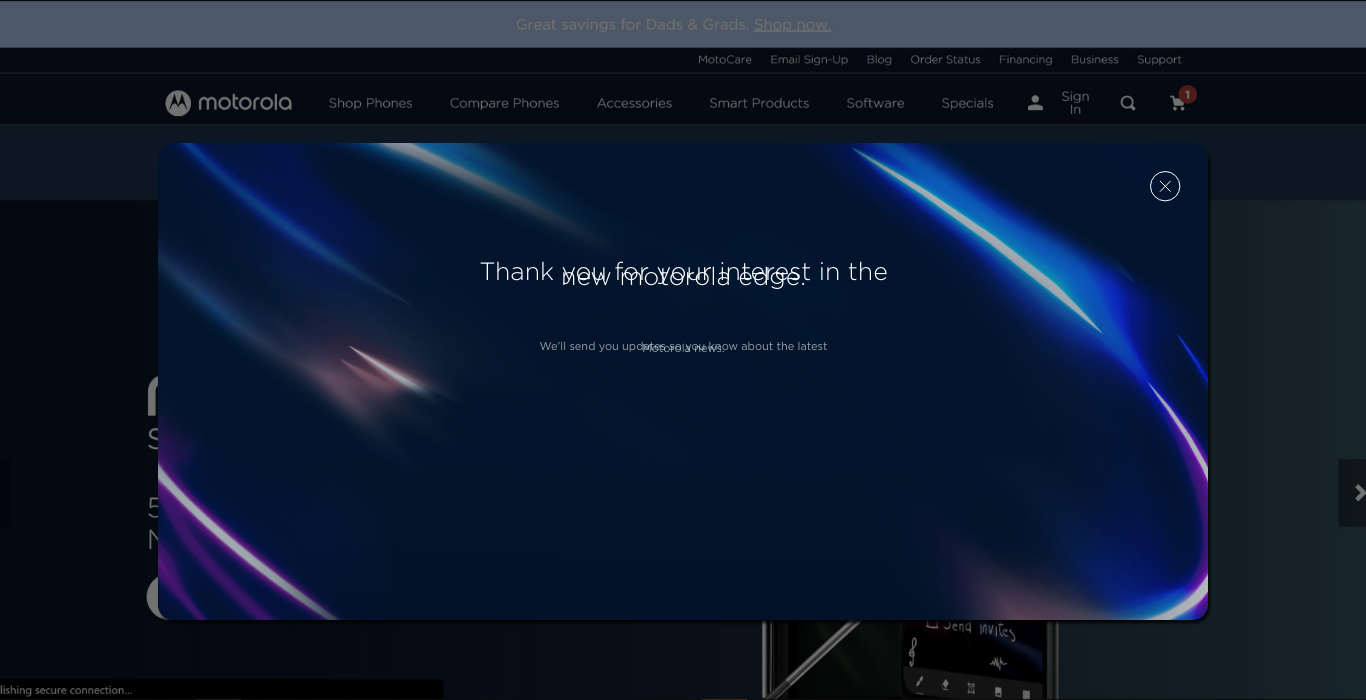Close the motorola edge thank-you popup
Viewport: 1366px width, 700px height.
point(1164,187)
